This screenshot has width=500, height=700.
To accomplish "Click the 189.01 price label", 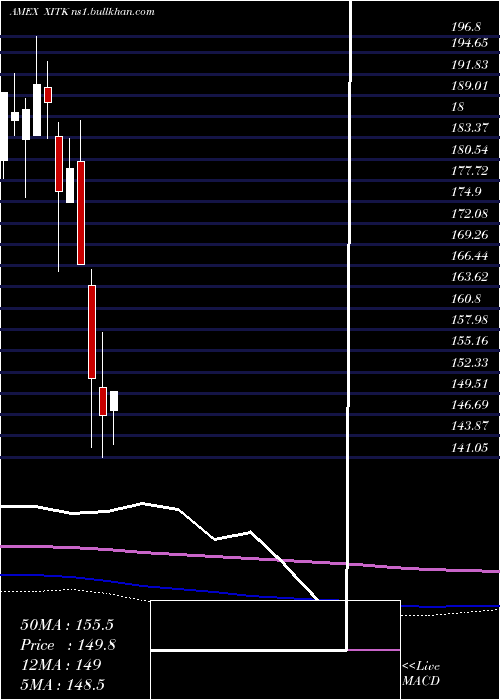I will (x=470, y=85).
